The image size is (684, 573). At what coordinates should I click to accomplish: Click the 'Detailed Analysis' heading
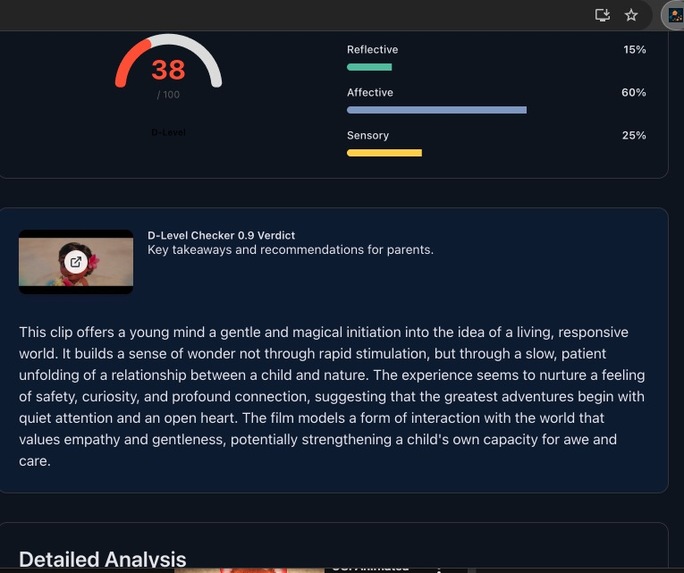pos(103,559)
